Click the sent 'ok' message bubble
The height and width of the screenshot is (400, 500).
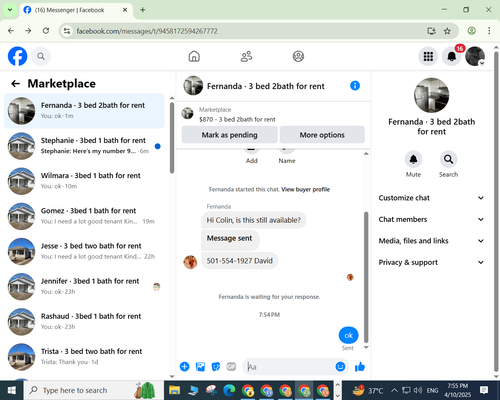point(348,335)
